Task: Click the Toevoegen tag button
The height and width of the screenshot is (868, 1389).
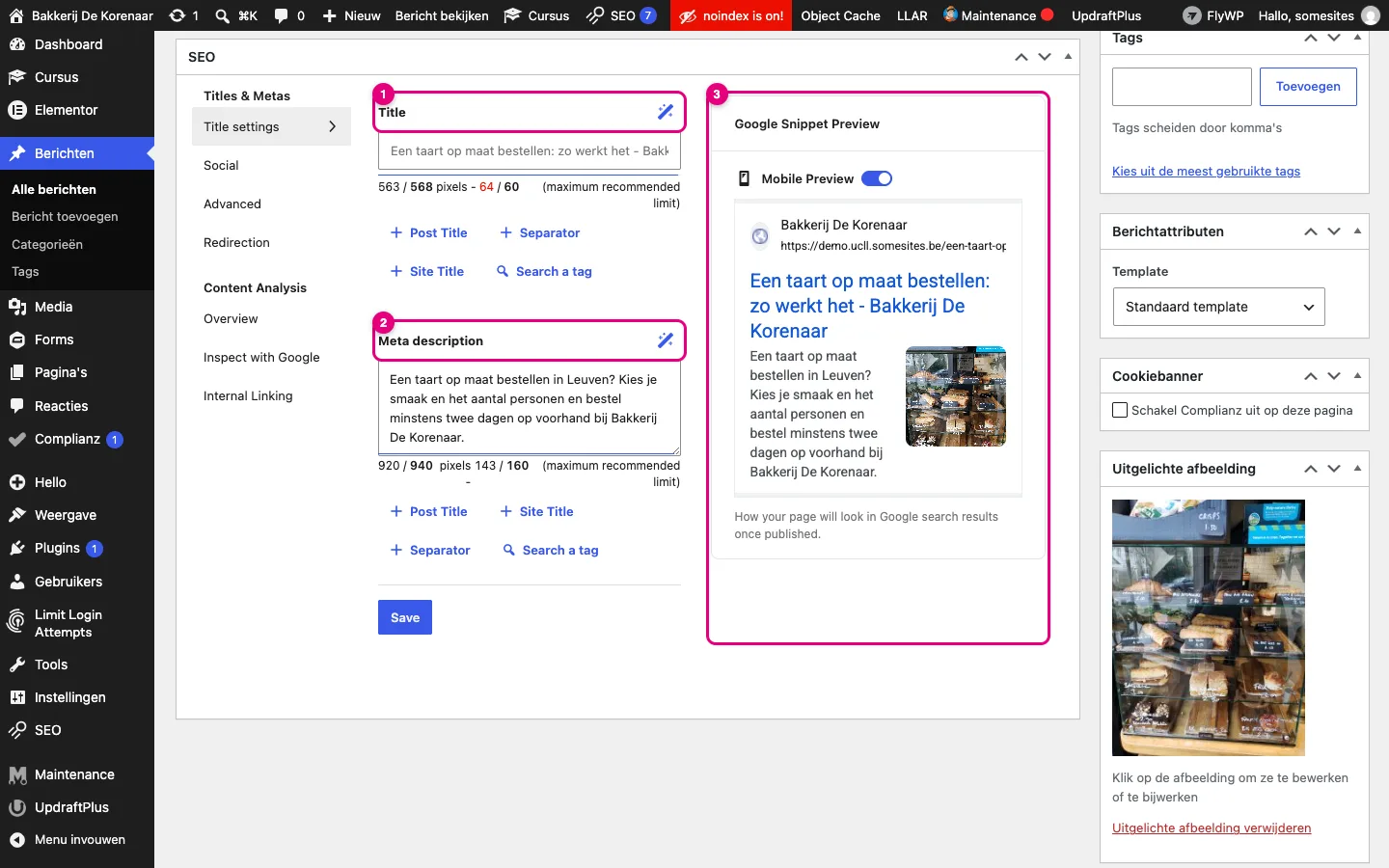Action: [x=1308, y=87]
